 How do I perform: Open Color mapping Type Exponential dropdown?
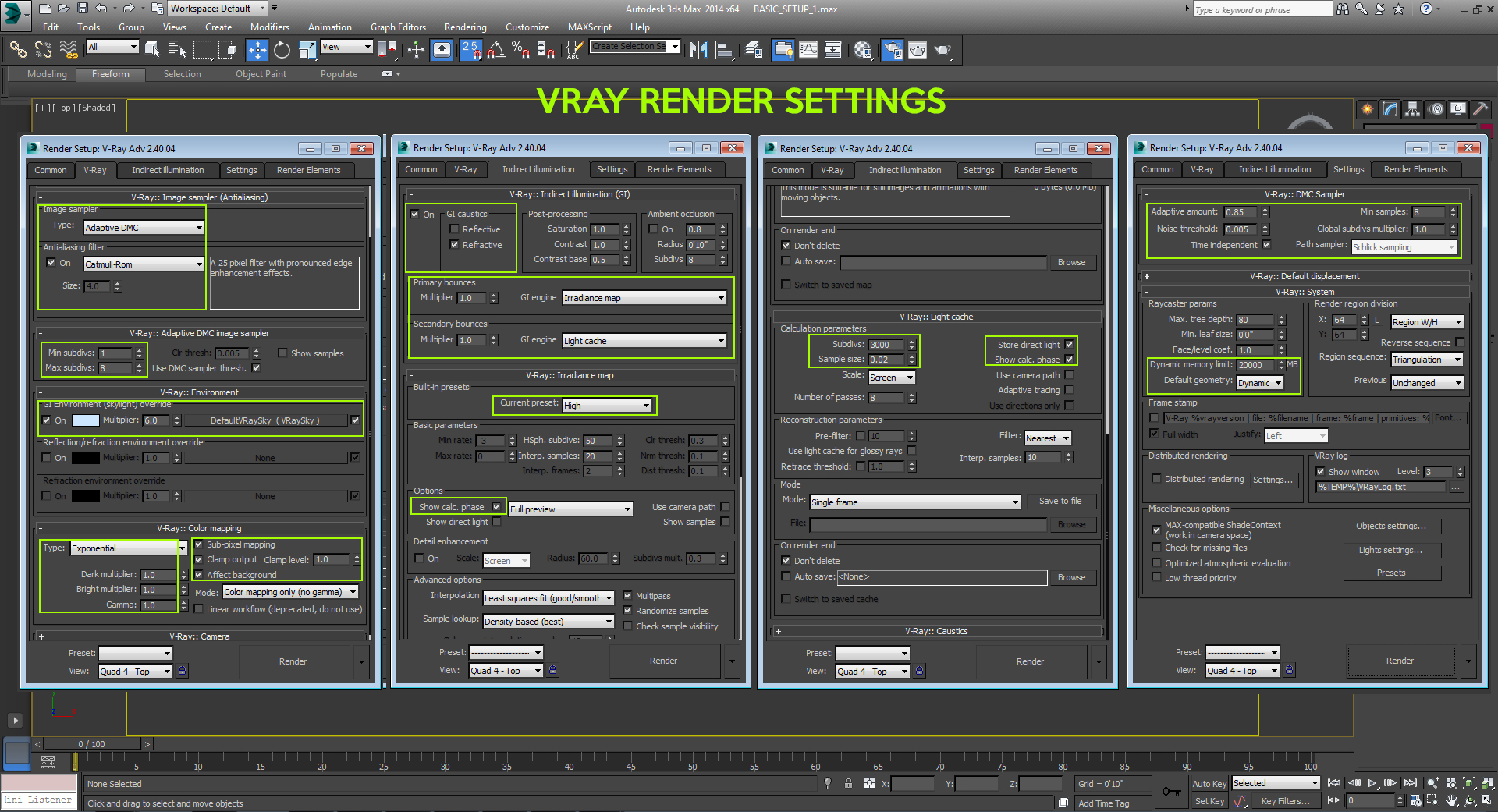(129, 548)
